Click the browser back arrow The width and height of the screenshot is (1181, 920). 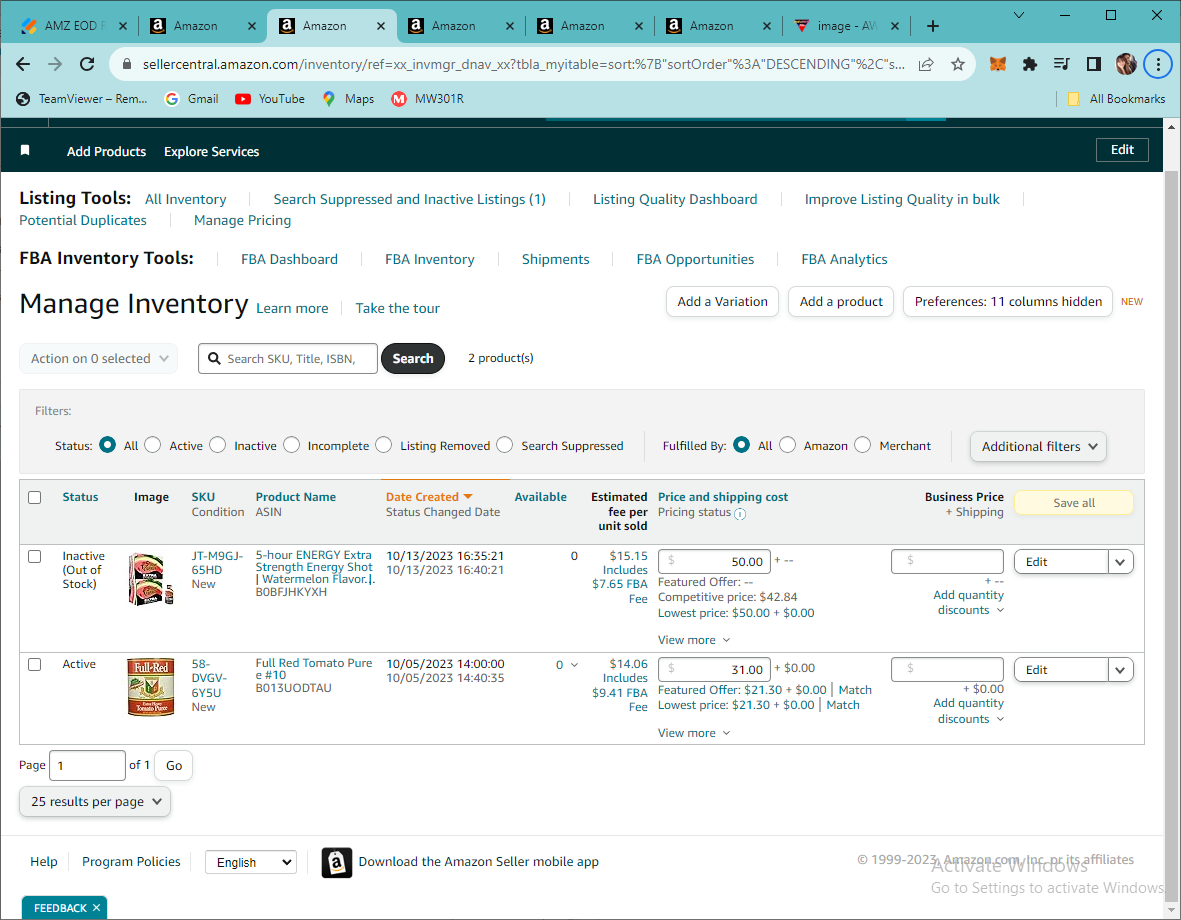[x=23, y=64]
